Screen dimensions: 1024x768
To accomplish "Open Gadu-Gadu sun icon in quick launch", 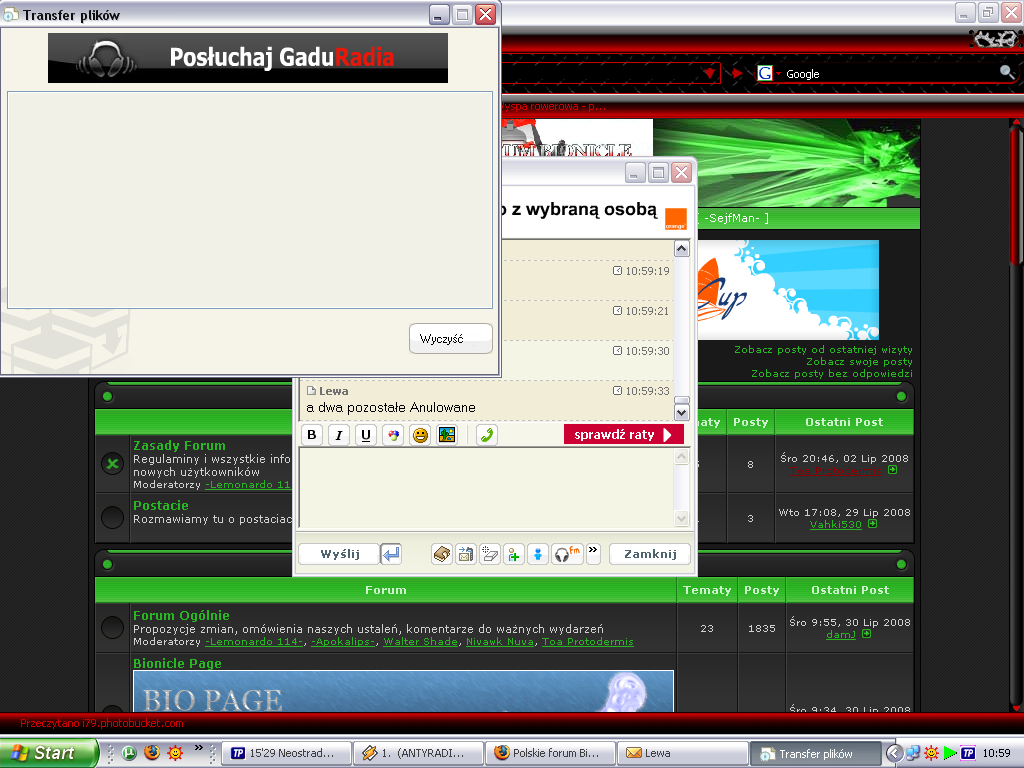I will pos(175,753).
